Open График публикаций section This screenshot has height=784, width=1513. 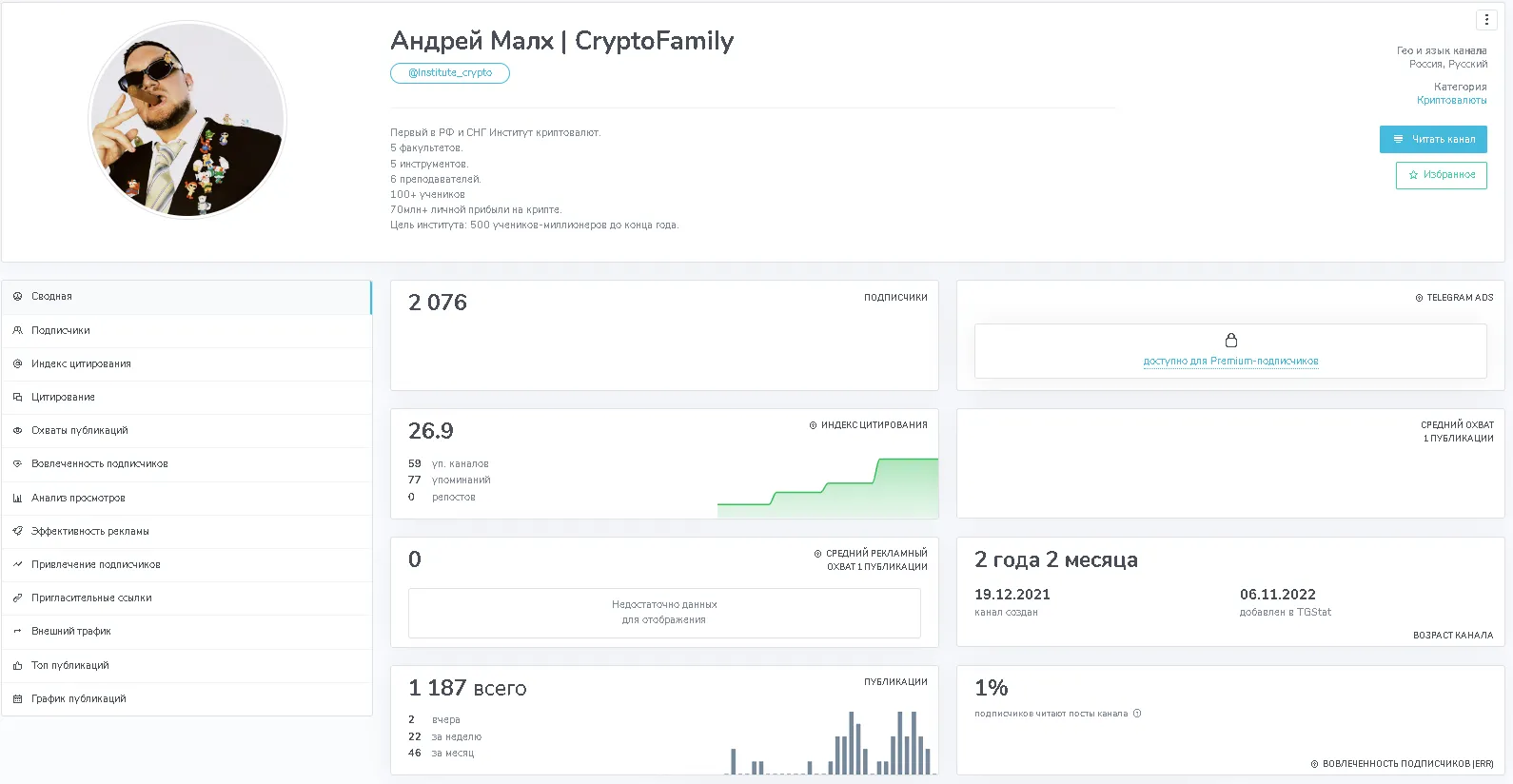(x=187, y=698)
